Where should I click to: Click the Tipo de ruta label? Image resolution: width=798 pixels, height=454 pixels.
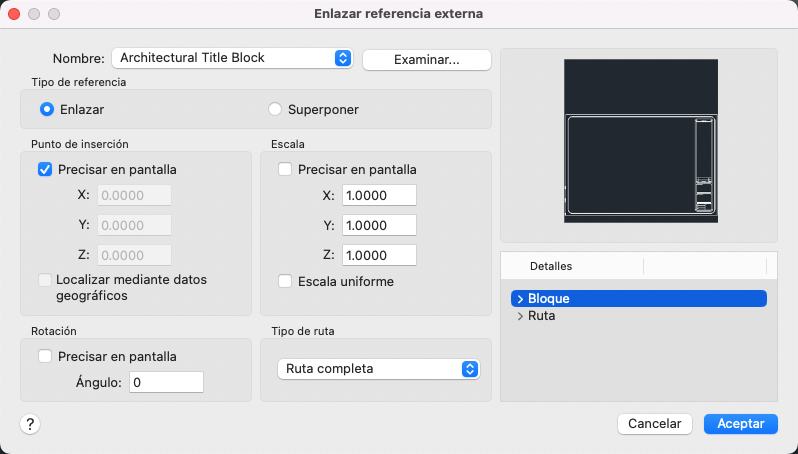[x=303, y=331]
